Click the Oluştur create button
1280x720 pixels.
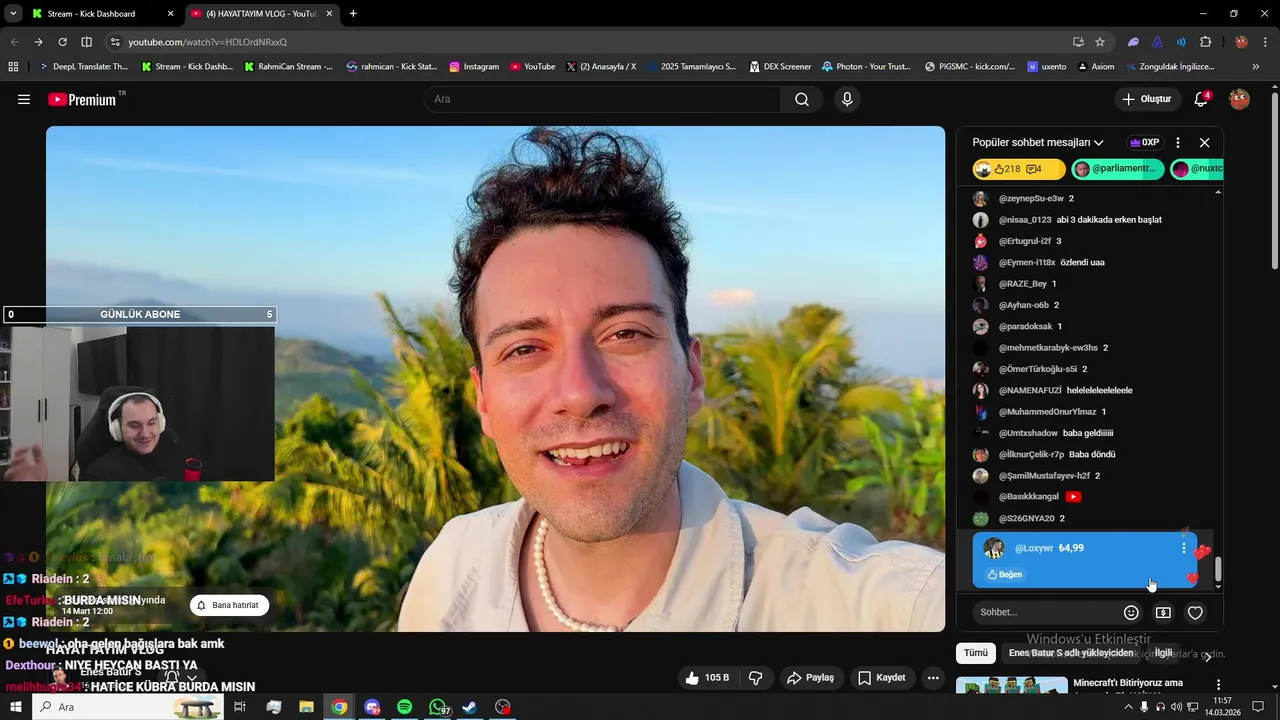click(x=1146, y=99)
